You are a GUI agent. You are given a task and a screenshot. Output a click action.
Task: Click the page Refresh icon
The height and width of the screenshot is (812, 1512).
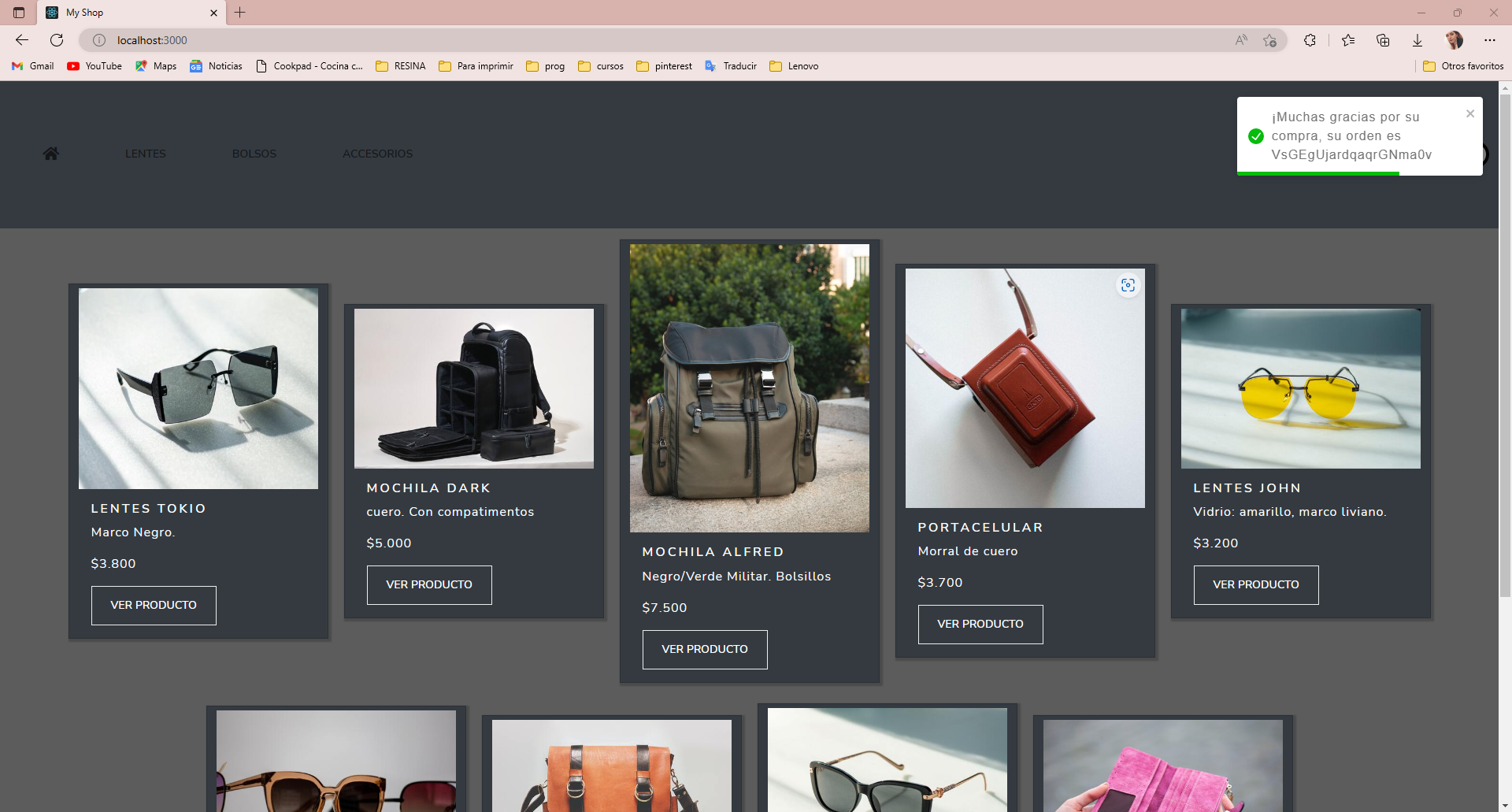click(56, 40)
